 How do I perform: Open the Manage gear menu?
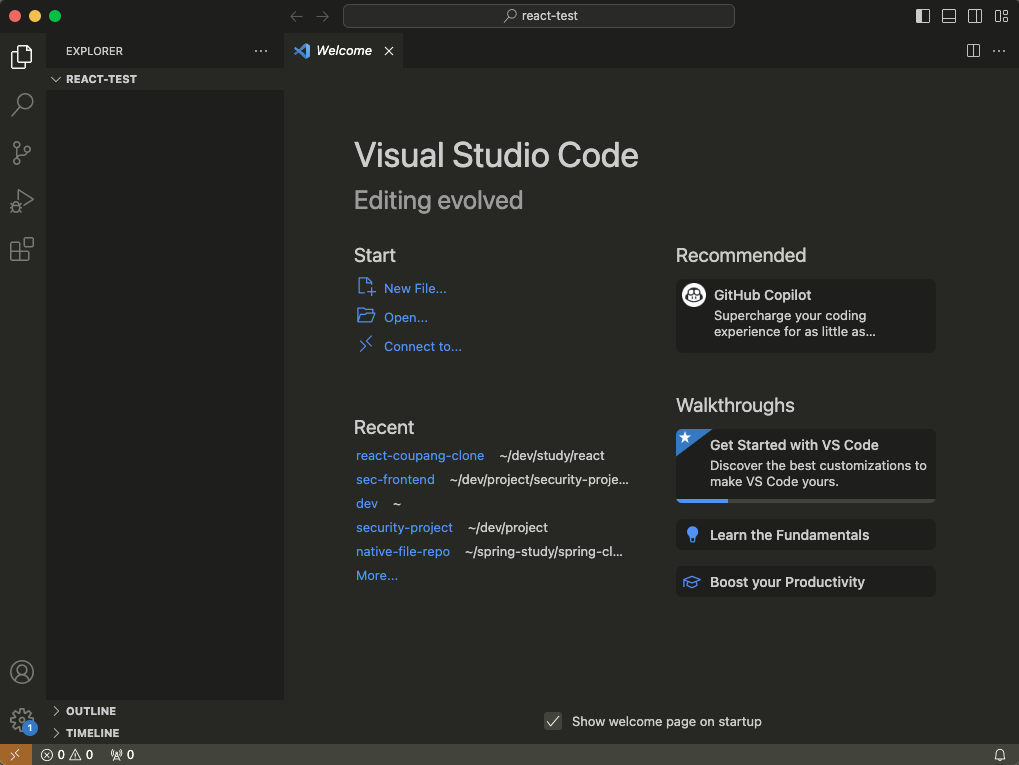[x=22, y=720]
